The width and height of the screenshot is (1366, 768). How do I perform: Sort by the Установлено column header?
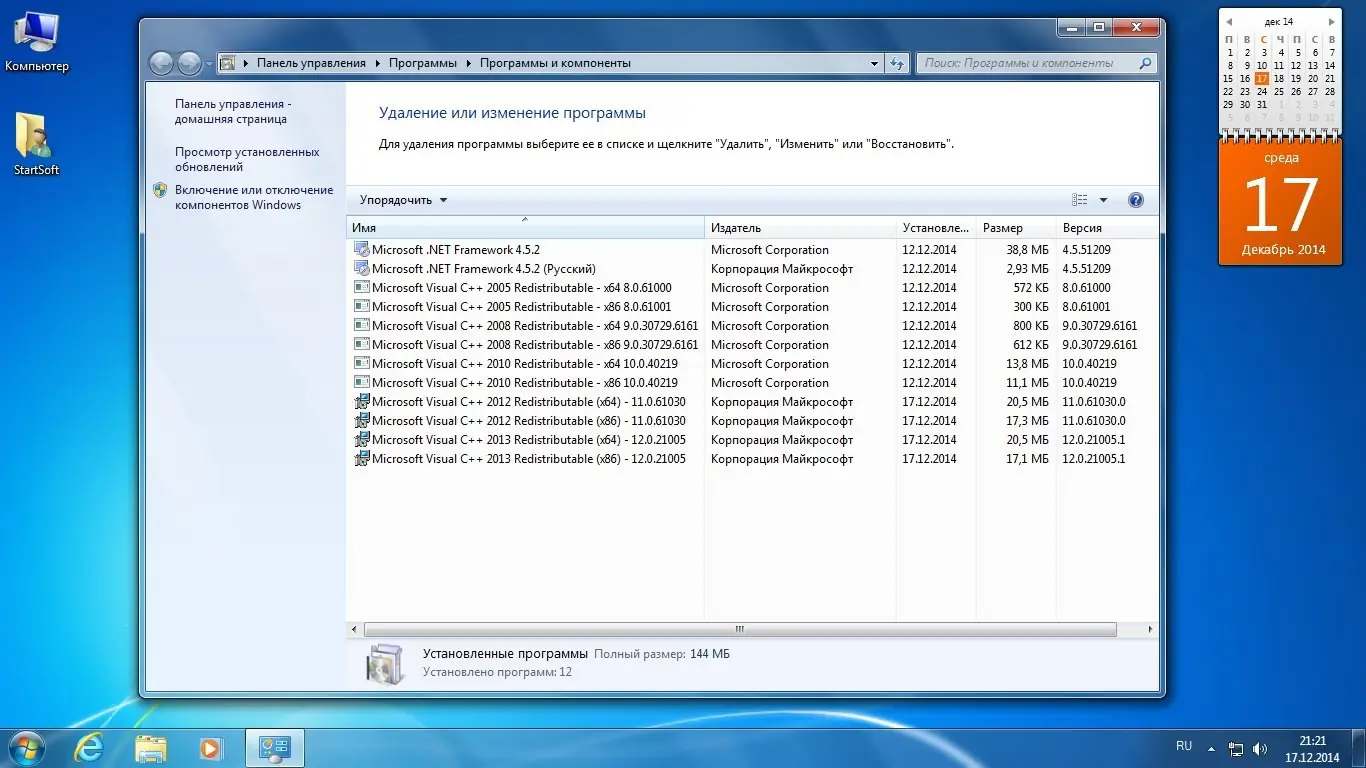pyautogui.click(x=936, y=228)
